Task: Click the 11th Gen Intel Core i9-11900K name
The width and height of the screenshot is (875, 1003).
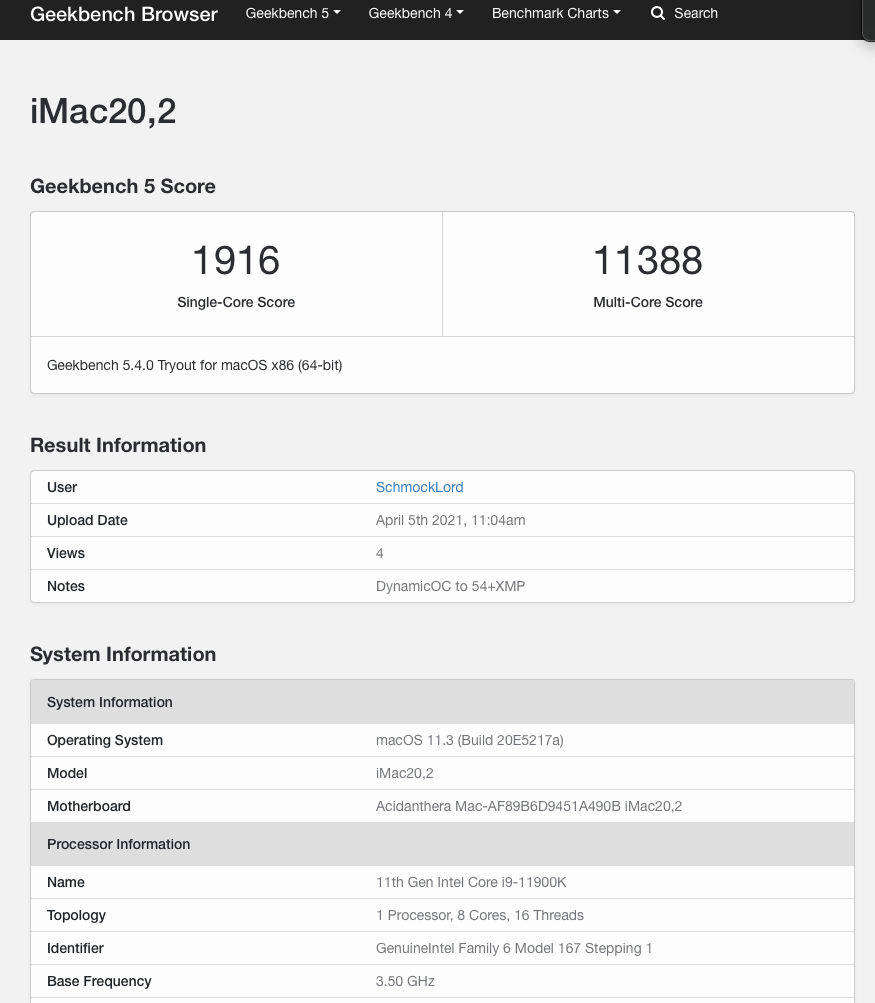Action: tap(471, 882)
